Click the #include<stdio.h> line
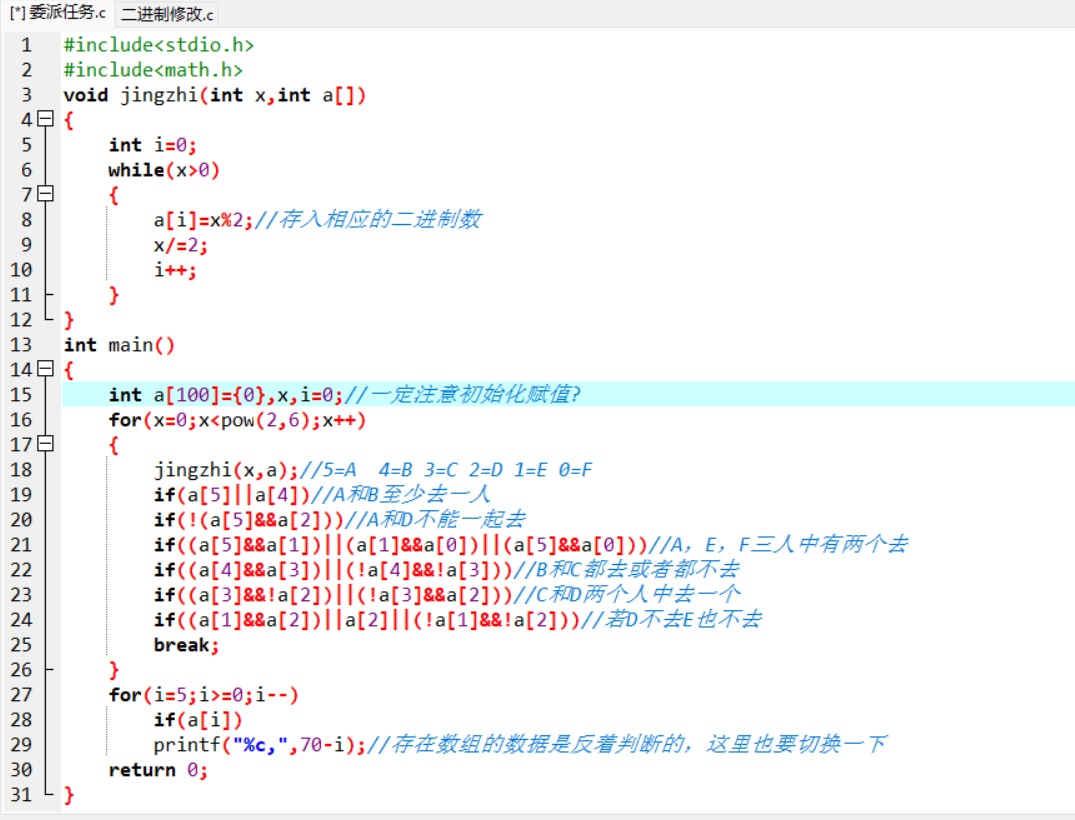The image size is (1075, 820). pyautogui.click(x=158, y=45)
